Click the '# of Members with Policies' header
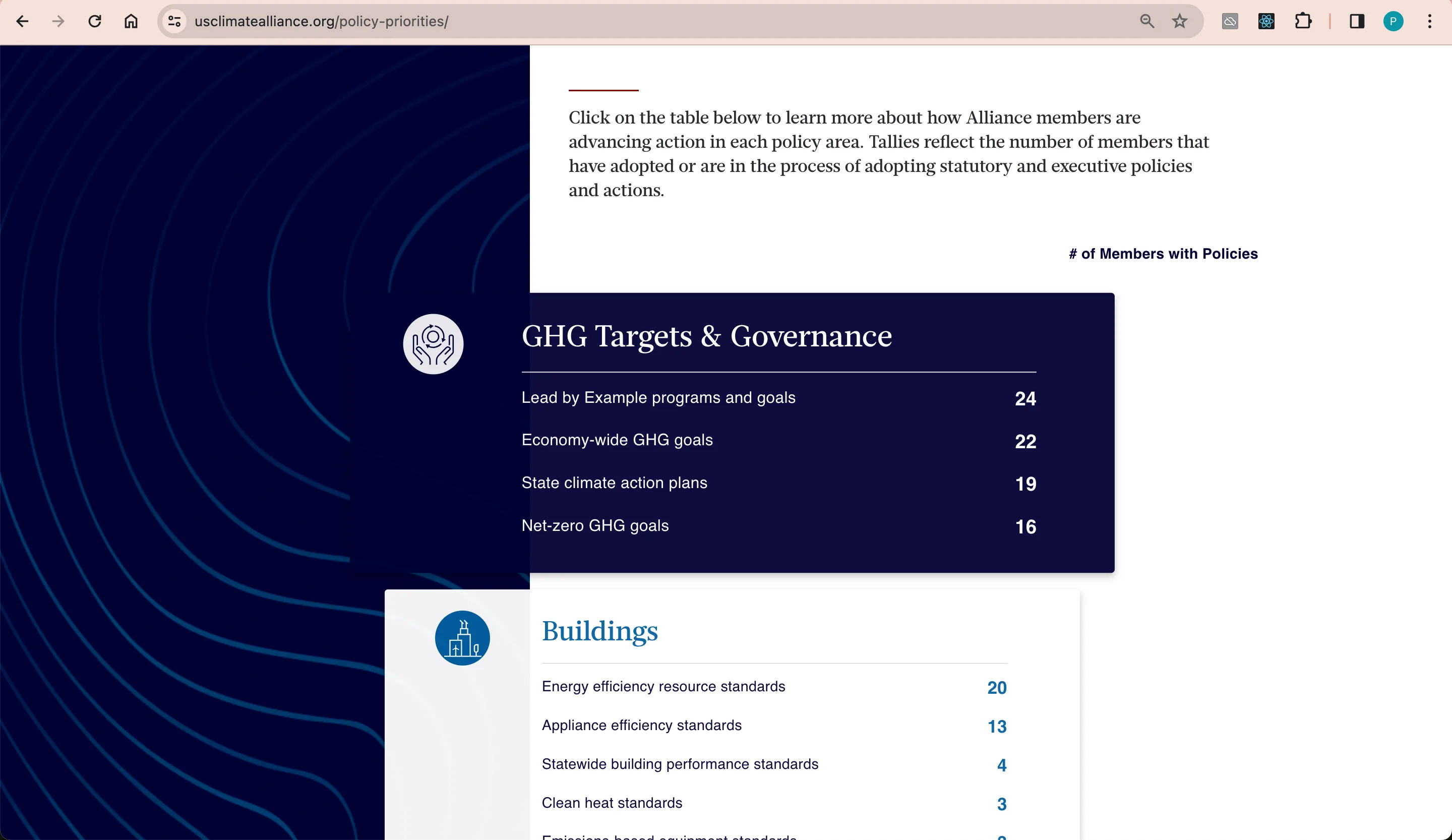The image size is (1452, 840). 1163,254
